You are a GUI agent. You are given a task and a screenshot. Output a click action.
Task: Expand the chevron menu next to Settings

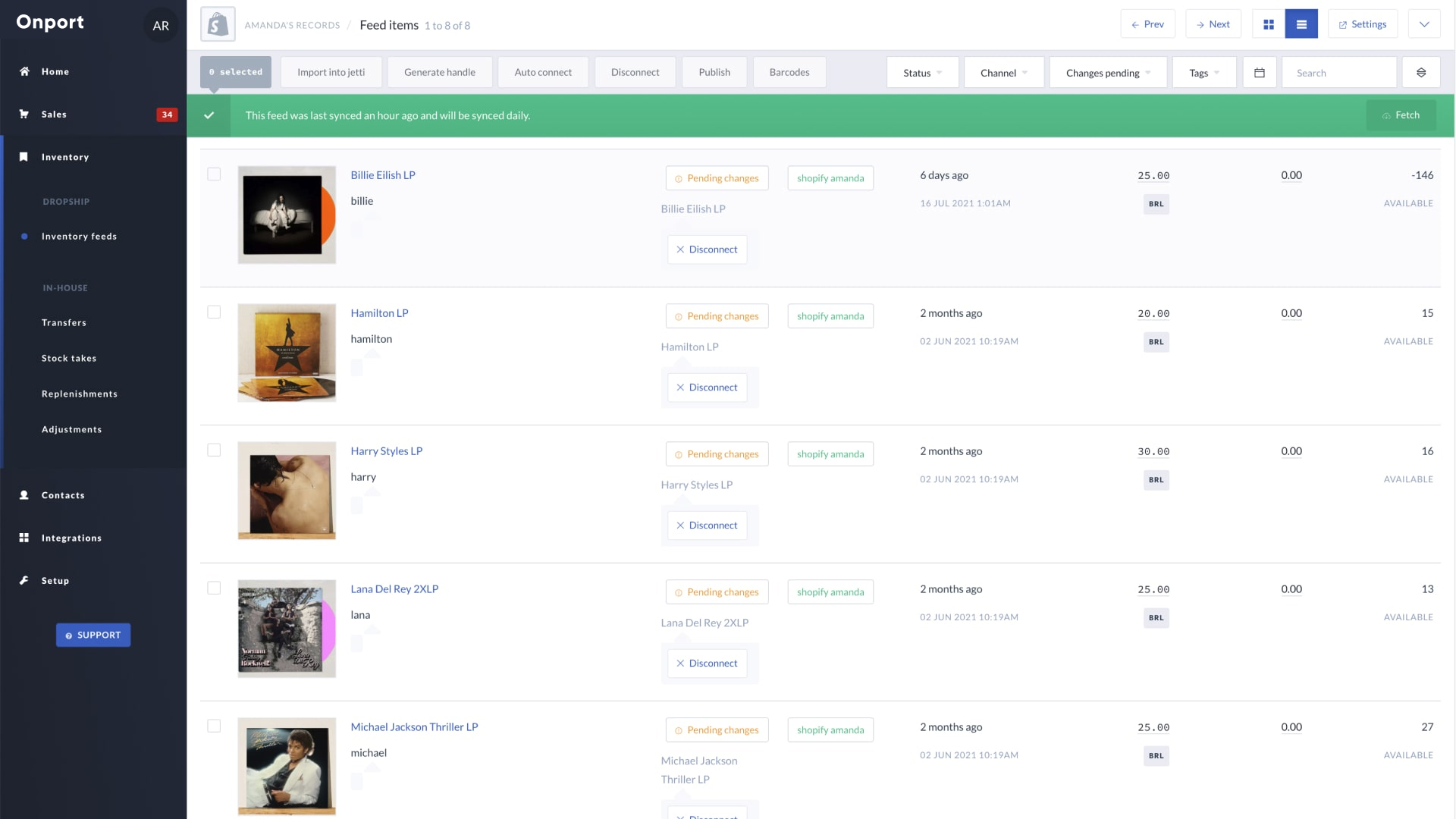pyautogui.click(x=1424, y=24)
